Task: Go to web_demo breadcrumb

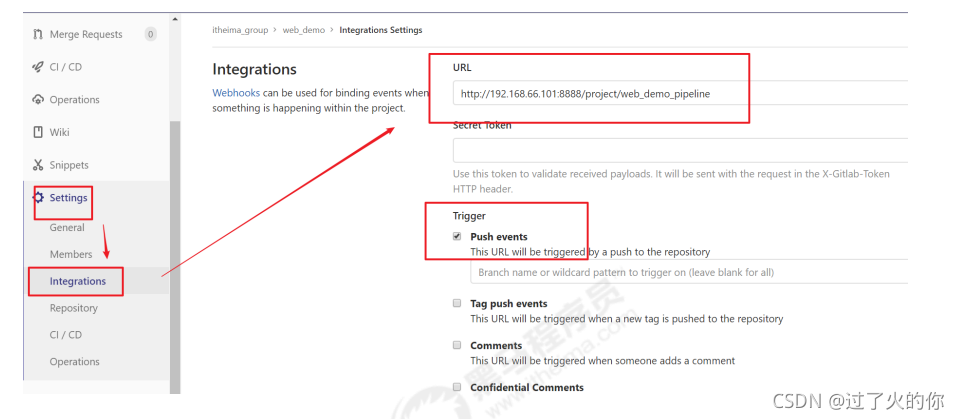Action: pos(304,30)
